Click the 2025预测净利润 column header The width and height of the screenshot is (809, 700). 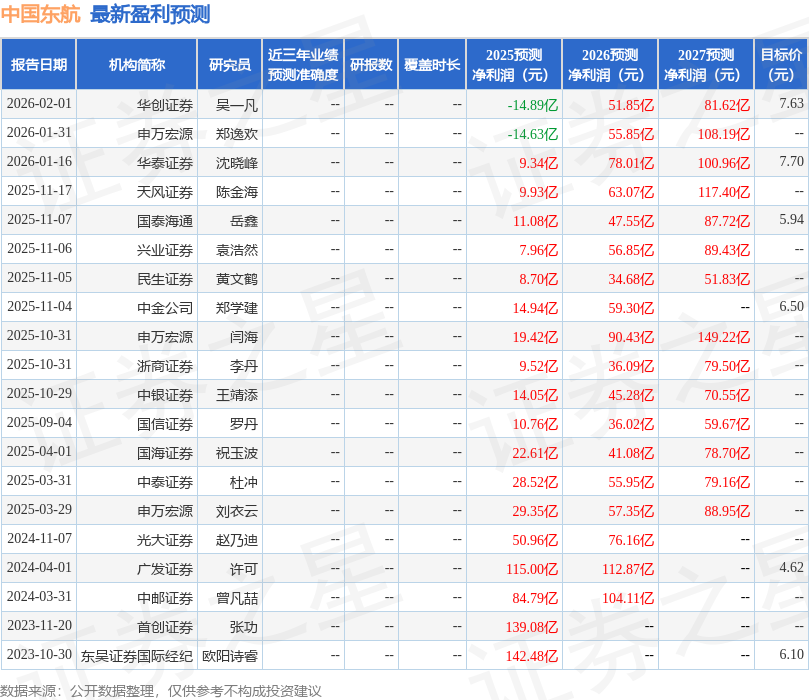coord(514,64)
